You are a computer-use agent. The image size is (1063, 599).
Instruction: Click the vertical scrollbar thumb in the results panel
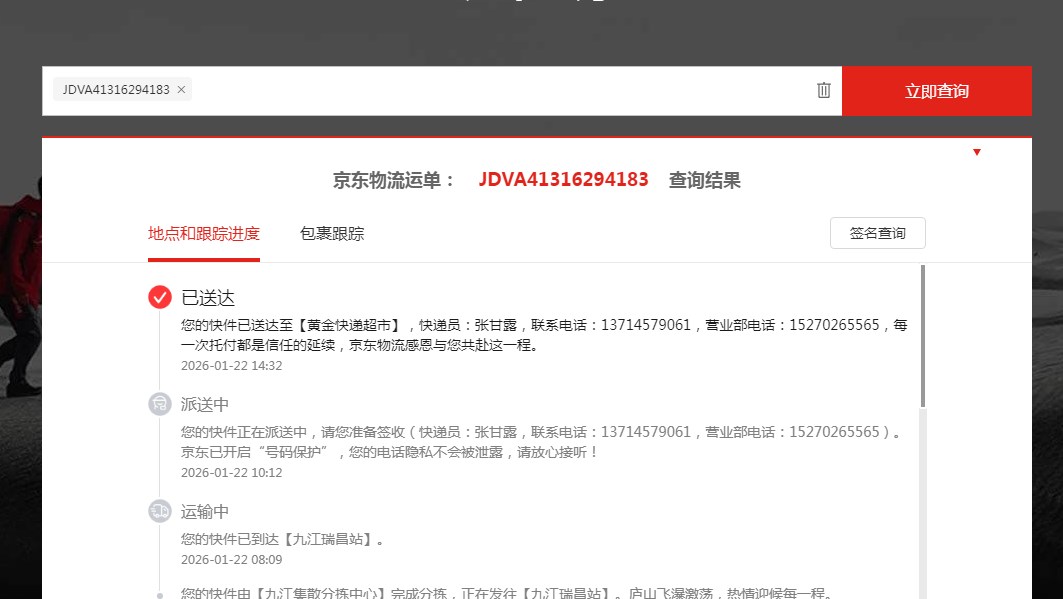(x=922, y=335)
